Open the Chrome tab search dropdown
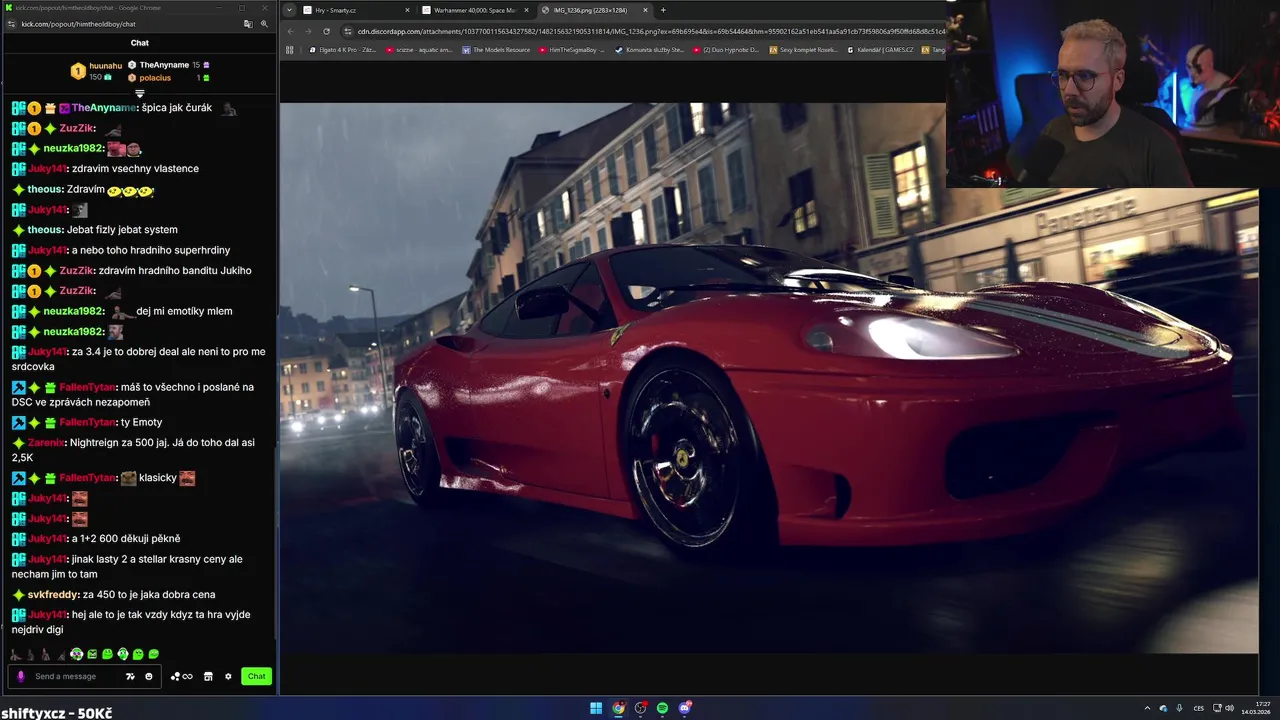 click(x=289, y=10)
